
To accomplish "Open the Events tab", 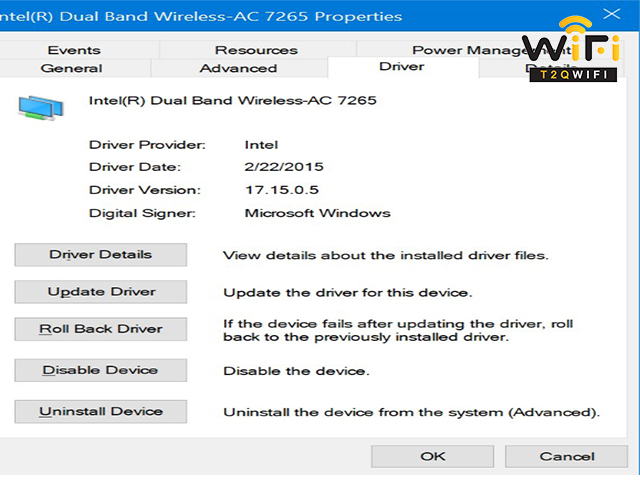I will 74,50.
